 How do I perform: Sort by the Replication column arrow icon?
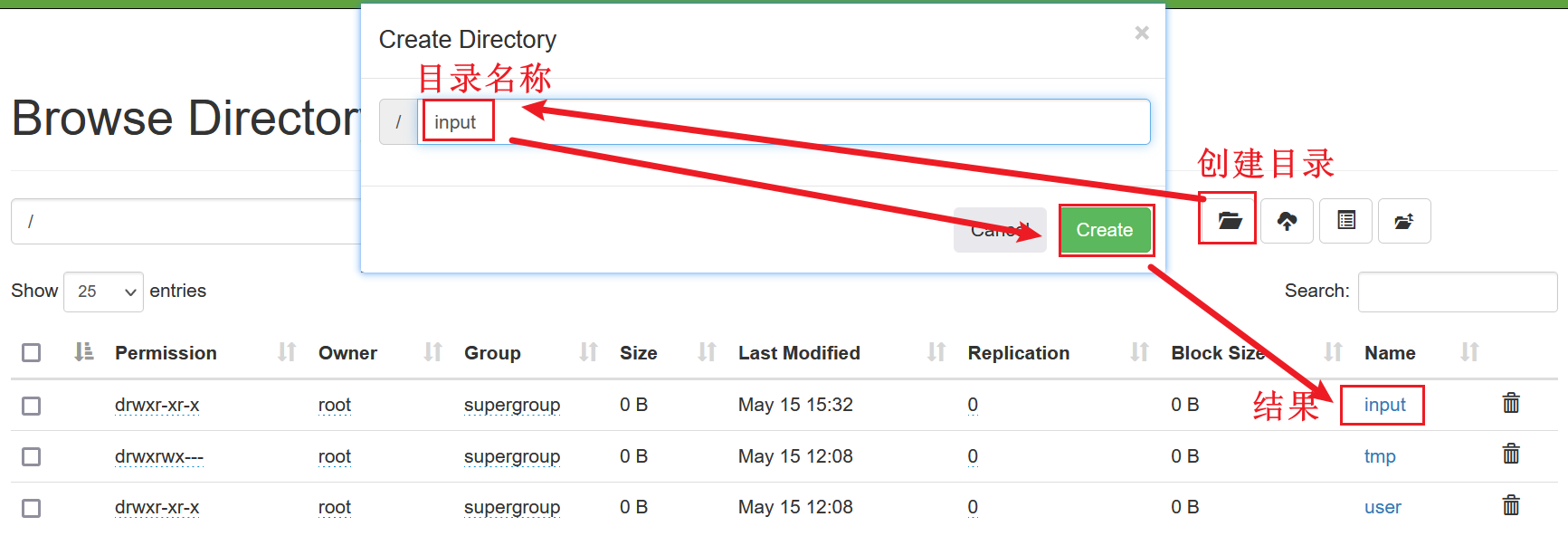pyautogui.click(x=1140, y=352)
